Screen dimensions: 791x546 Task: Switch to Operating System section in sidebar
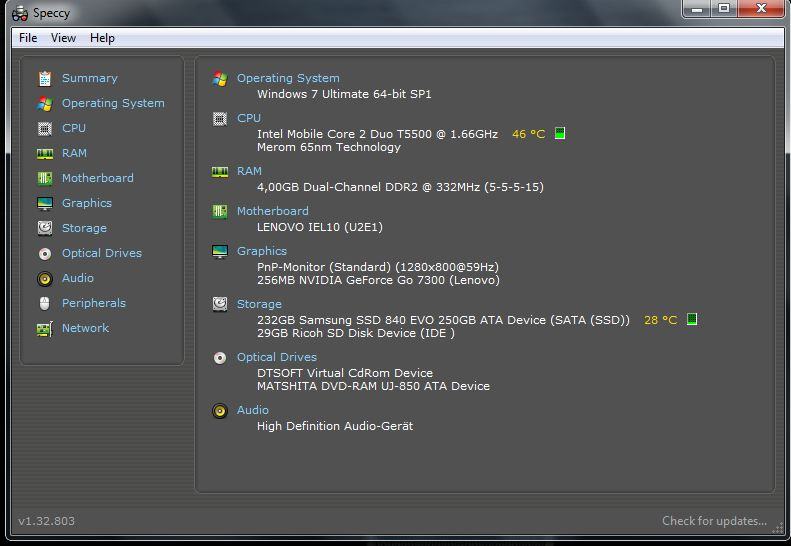[x=113, y=103]
